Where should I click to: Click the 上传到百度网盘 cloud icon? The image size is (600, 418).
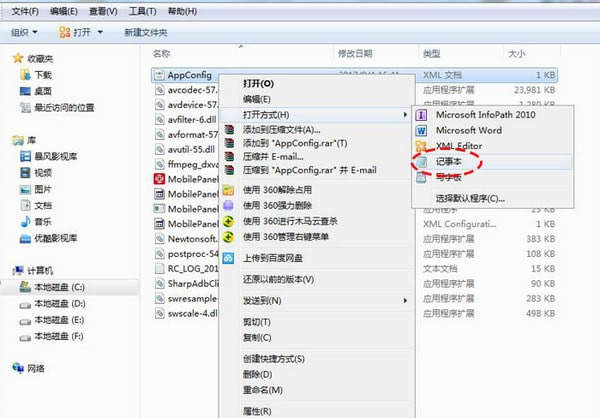tap(229, 259)
